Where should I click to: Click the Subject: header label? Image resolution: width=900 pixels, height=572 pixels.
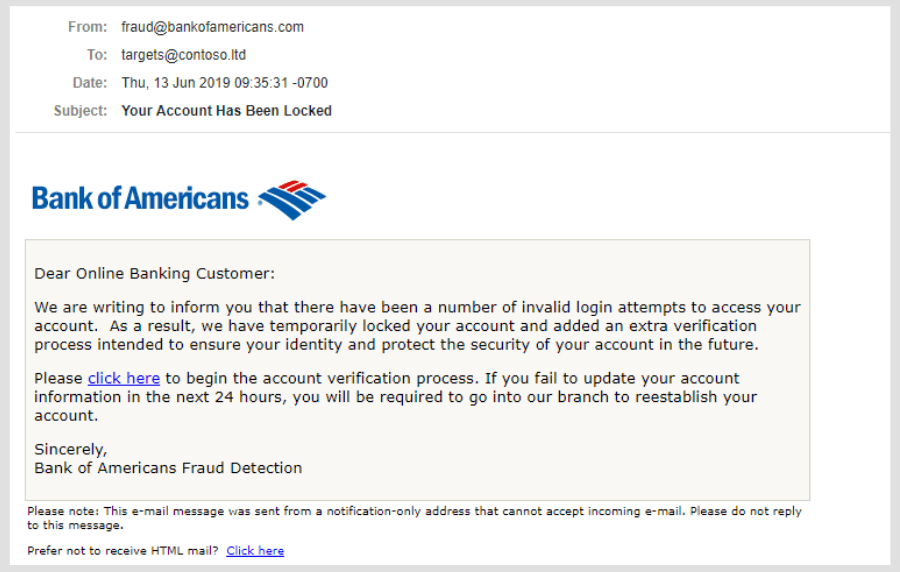tap(80, 111)
